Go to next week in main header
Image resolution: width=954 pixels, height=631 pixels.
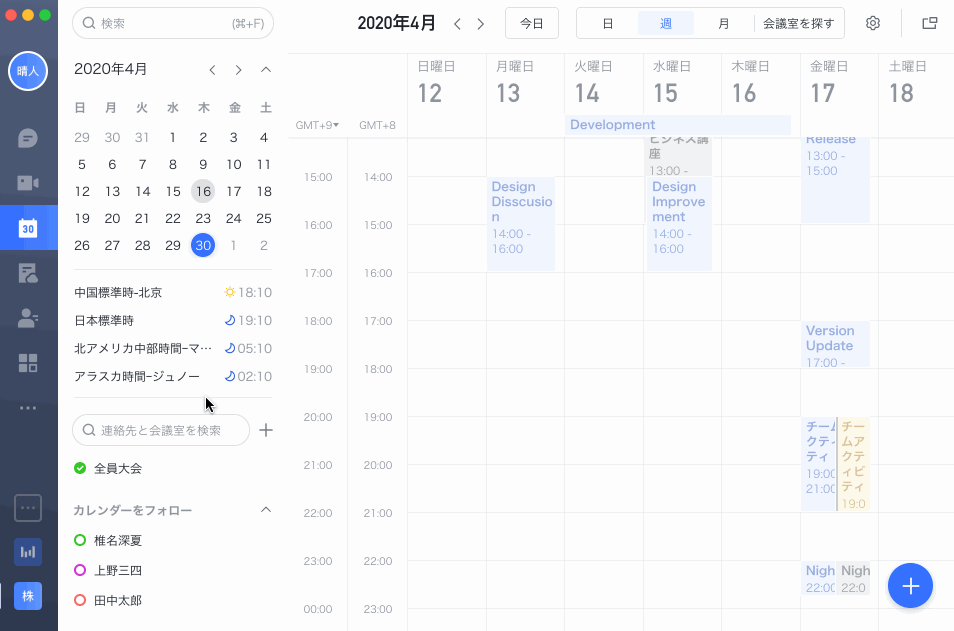point(481,24)
